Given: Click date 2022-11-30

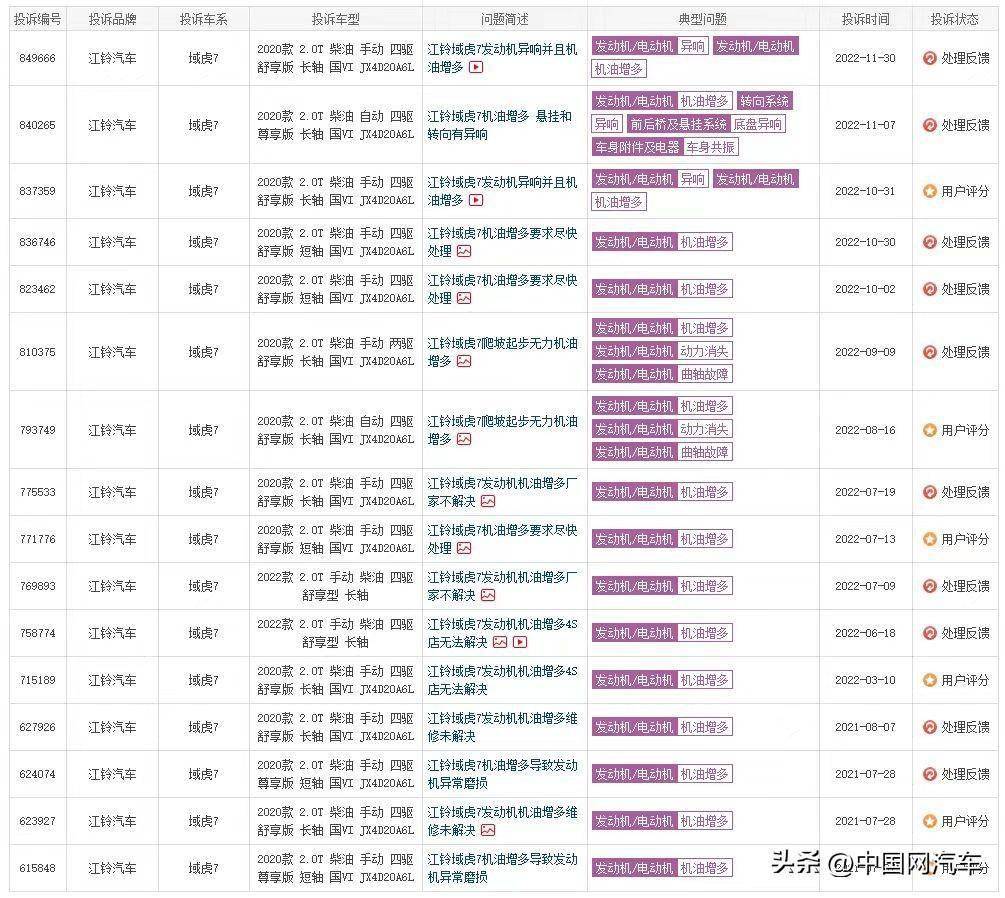Looking at the screenshot, I should coord(865,58).
